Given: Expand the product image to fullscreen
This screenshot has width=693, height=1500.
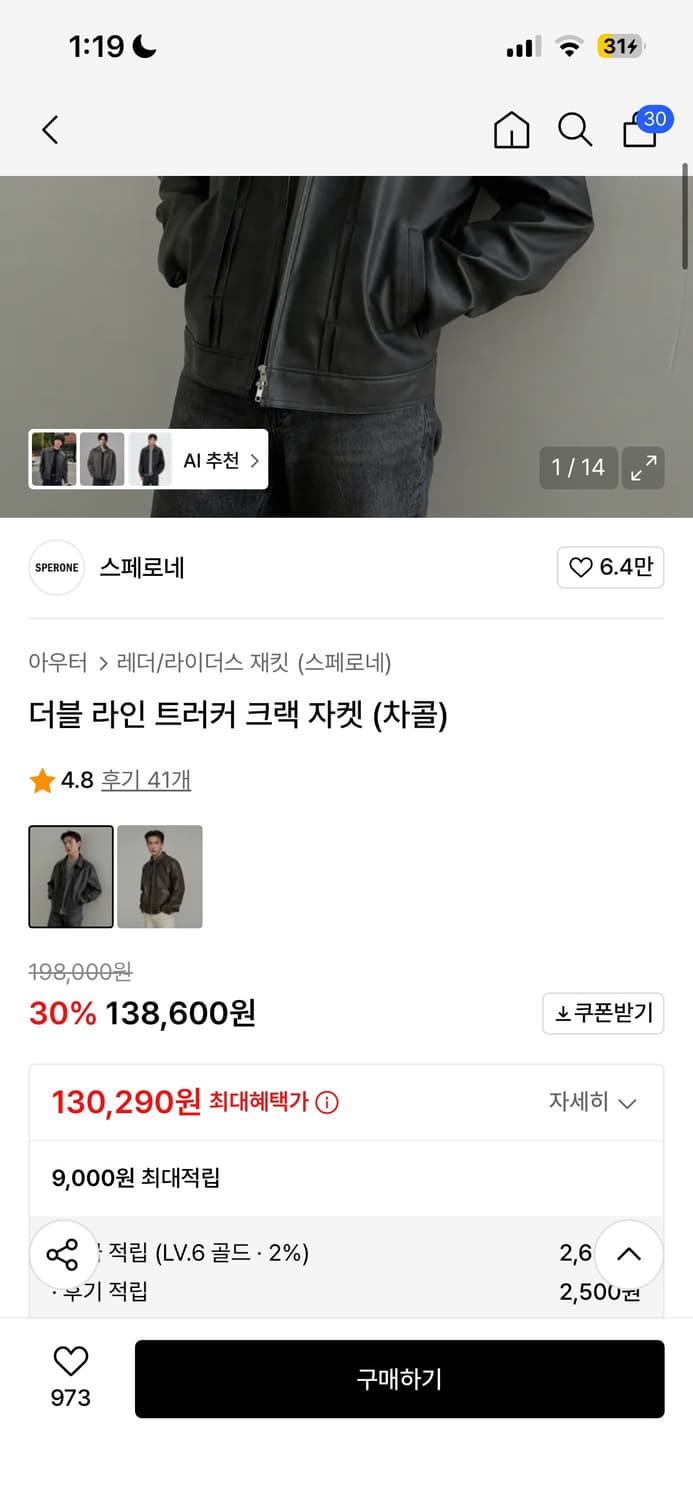Looking at the screenshot, I should click(643, 468).
